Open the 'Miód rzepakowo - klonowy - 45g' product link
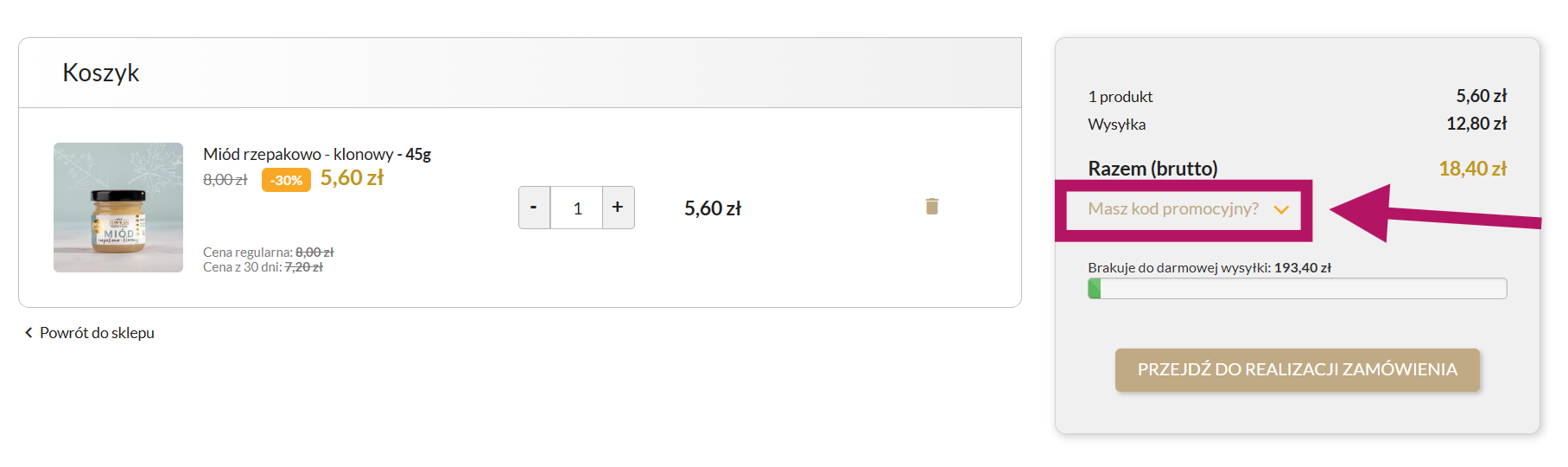The width and height of the screenshot is (1568, 467). pos(316,155)
